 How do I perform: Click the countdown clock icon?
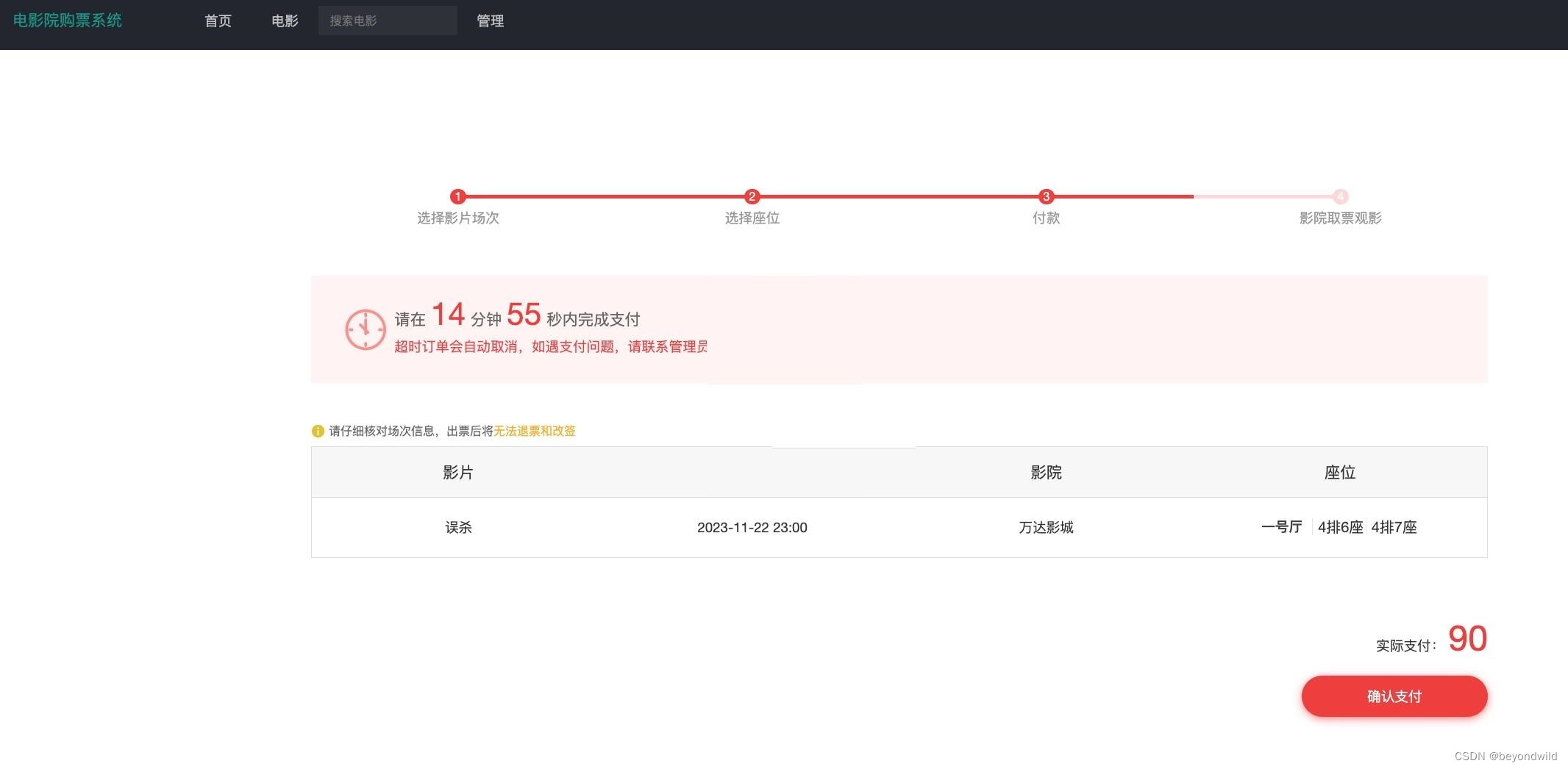pos(366,329)
